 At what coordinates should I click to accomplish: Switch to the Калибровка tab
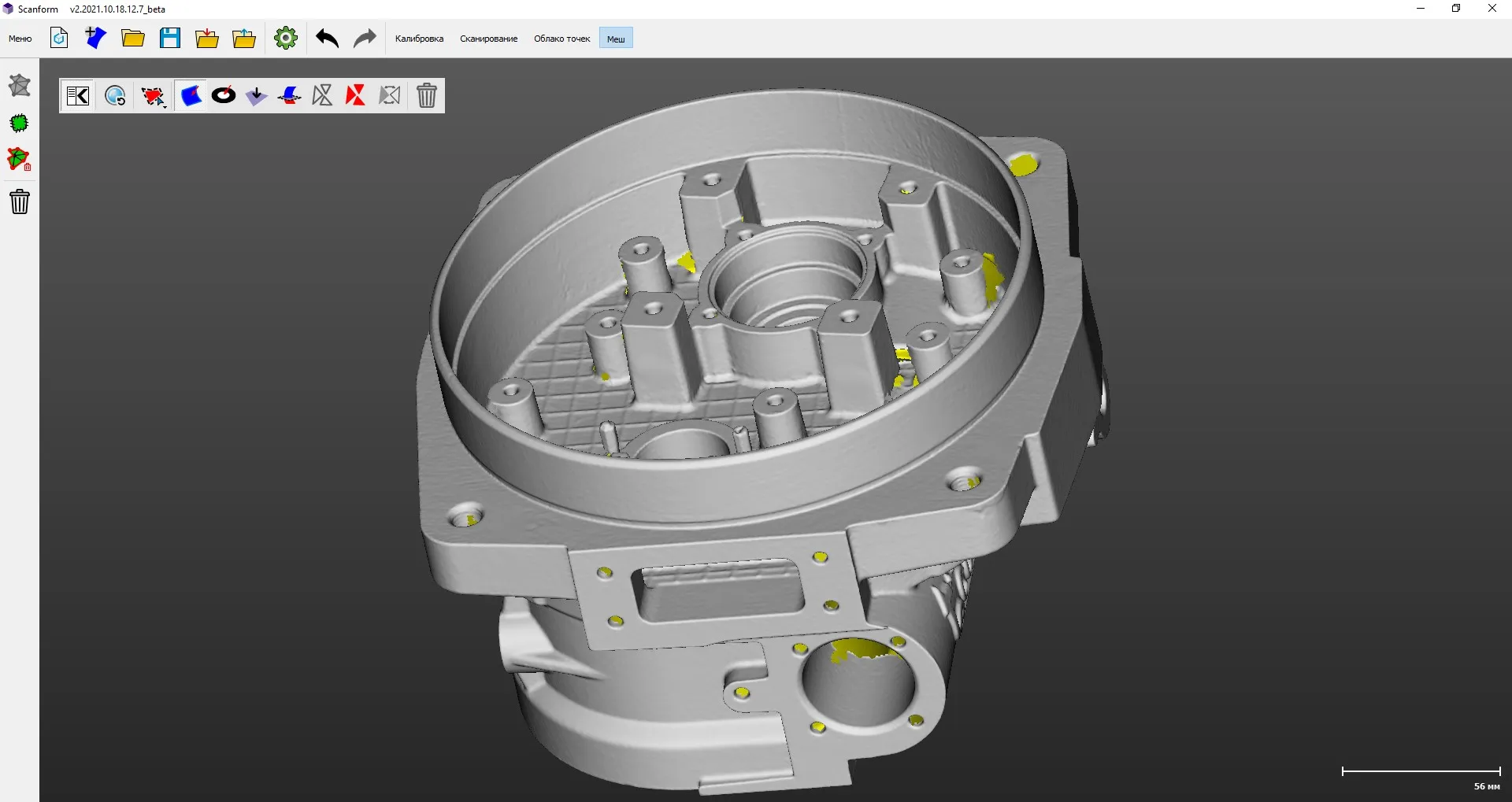coord(419,38)
